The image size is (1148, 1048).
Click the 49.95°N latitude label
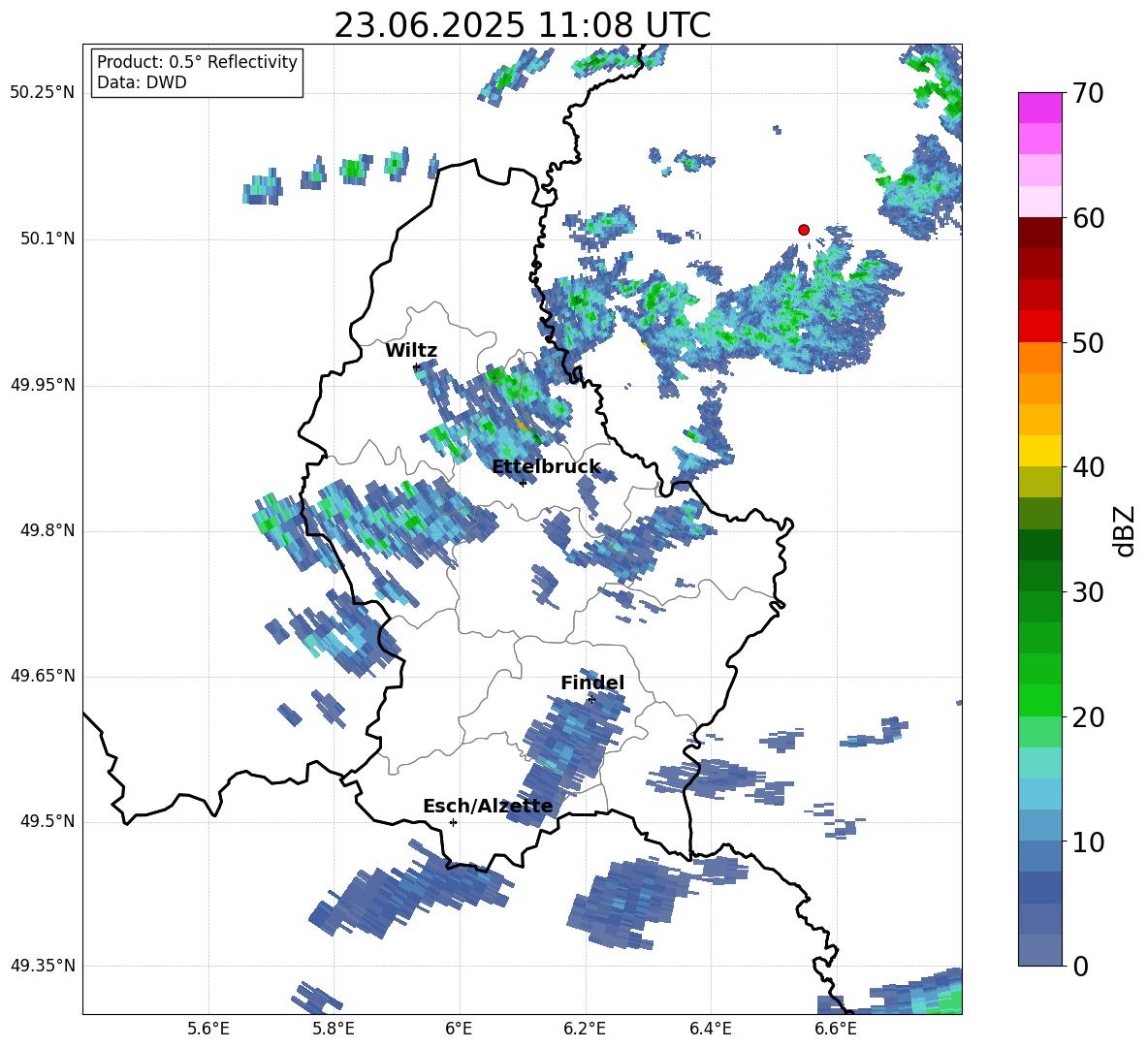43,385
